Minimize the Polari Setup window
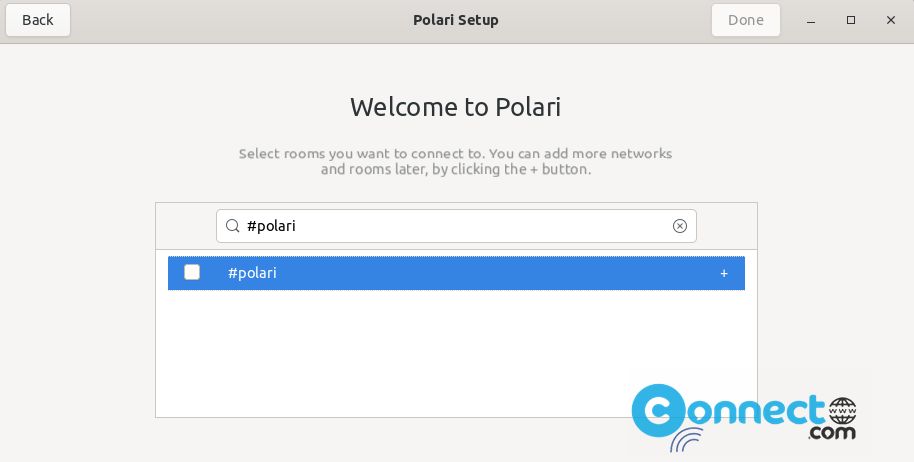The height and width of the screenshot is (462, 914). tap(811, 20)
